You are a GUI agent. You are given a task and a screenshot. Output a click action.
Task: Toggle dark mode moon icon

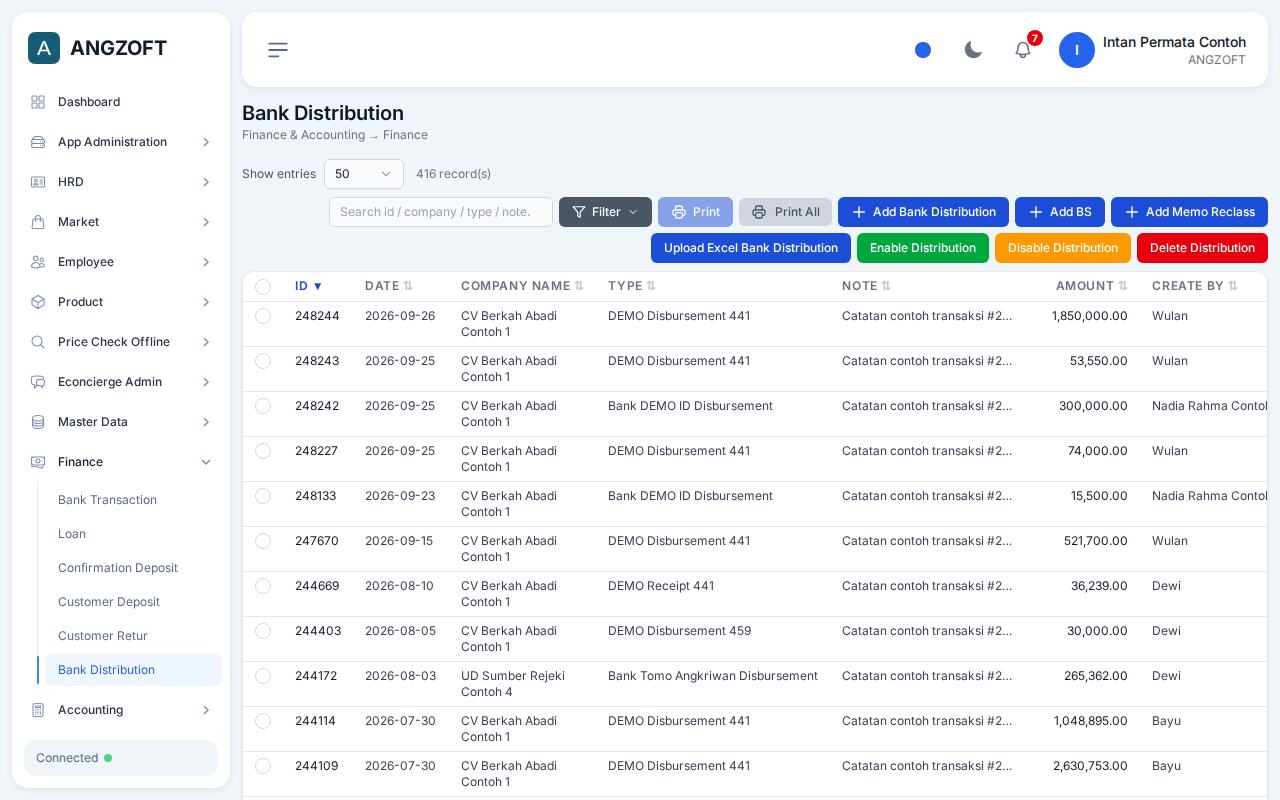pyautogui.click(x=973, y=50)
